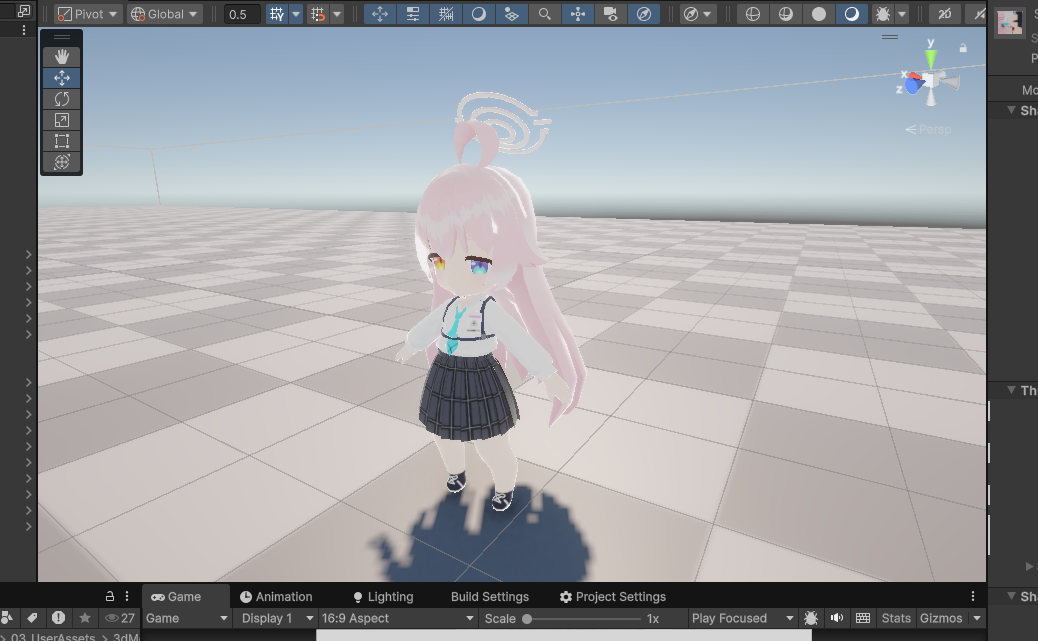The width and height of the screenshot is (1038, 641).
Task: Toggle Stats overlay in Game view
Action: (896, 618)
